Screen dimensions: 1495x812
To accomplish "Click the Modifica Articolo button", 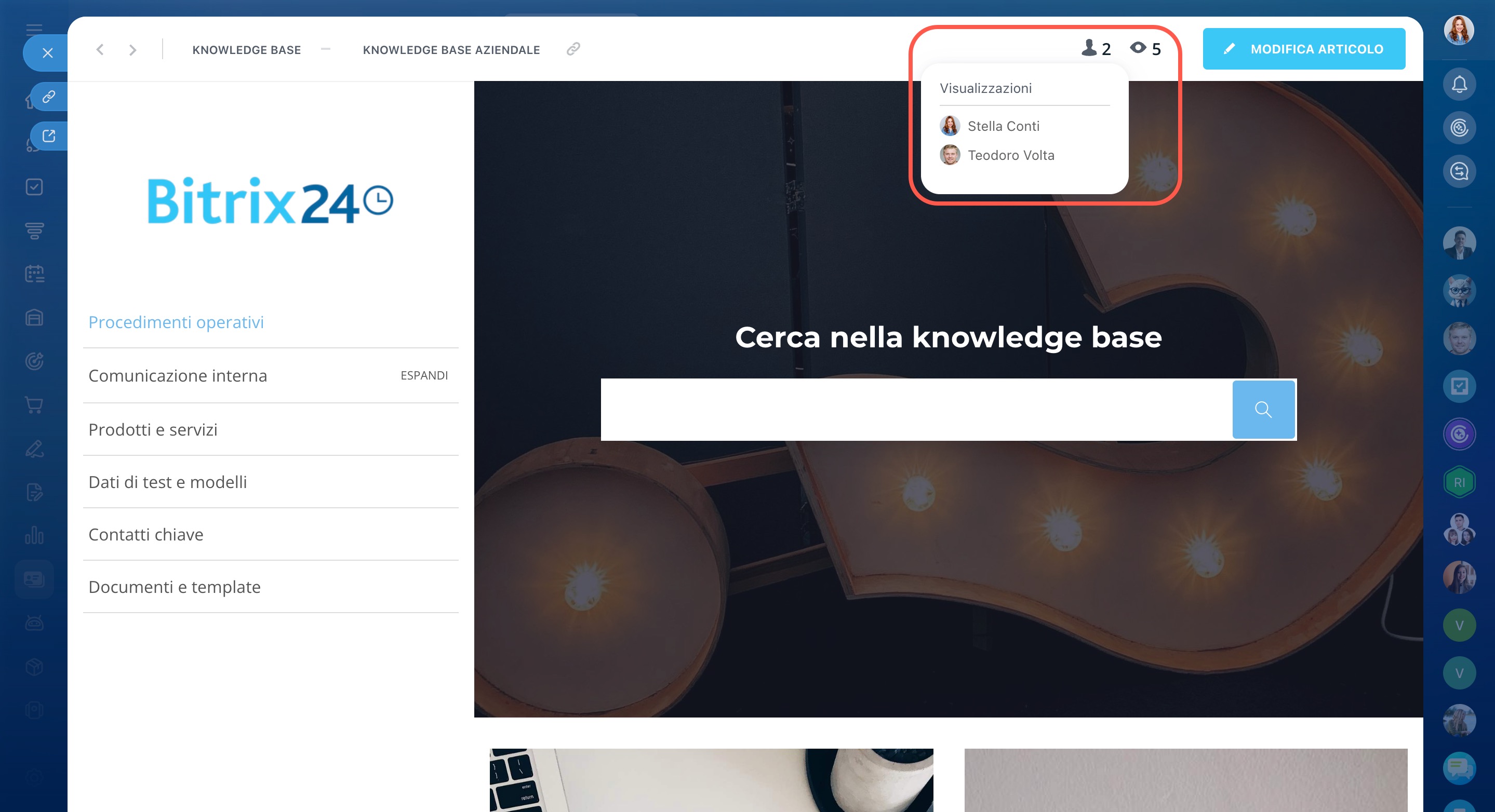I will [x=1303, y=49].
